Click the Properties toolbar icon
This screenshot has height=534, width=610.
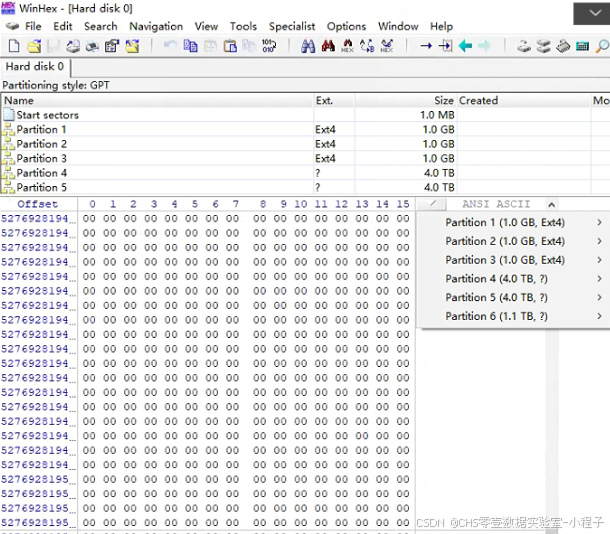click(x=112, y=46)
